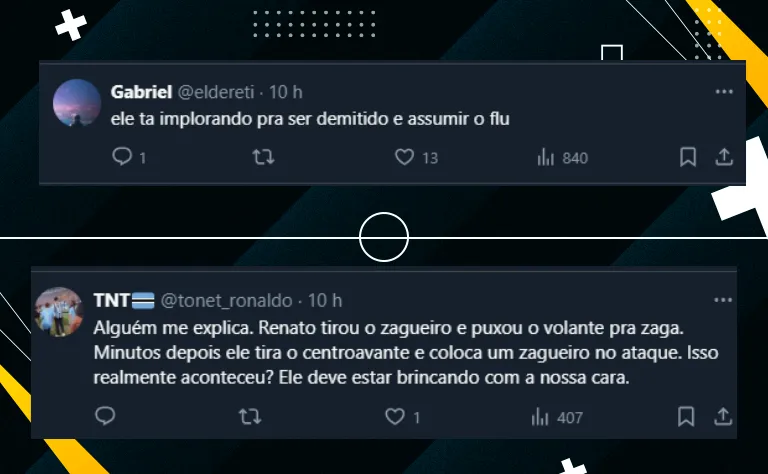
Task: Visit the @tonet_ronaldo handle link
Action: (226, 301)
